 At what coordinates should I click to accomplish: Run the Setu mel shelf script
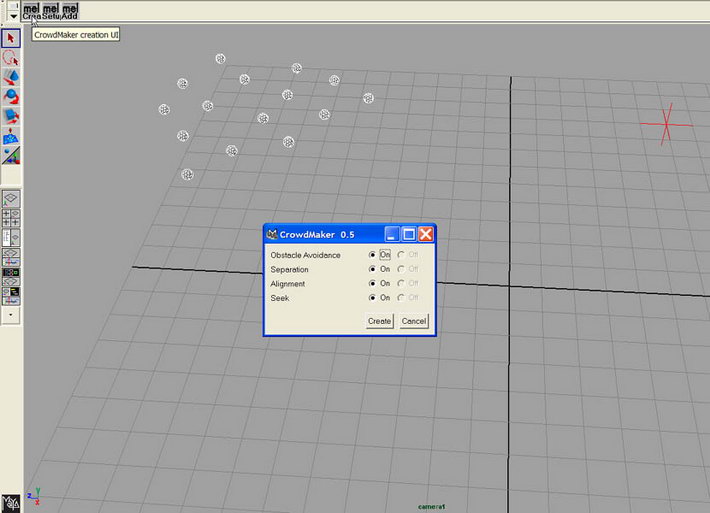pos(51,11)
